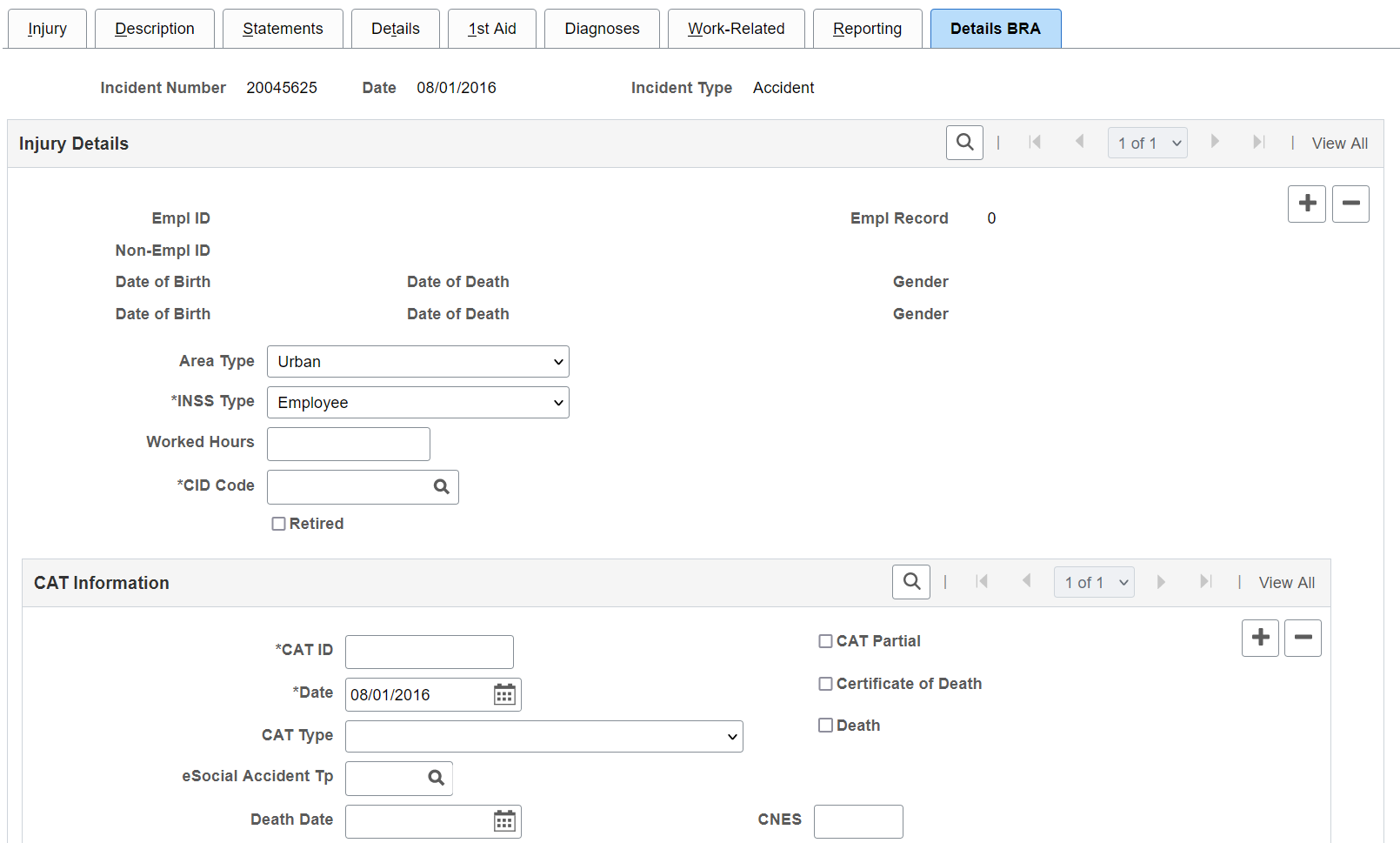Go to first CAT Information row
The width and height of the screenshot is (1400, 843).
click(x=982, y=581)
